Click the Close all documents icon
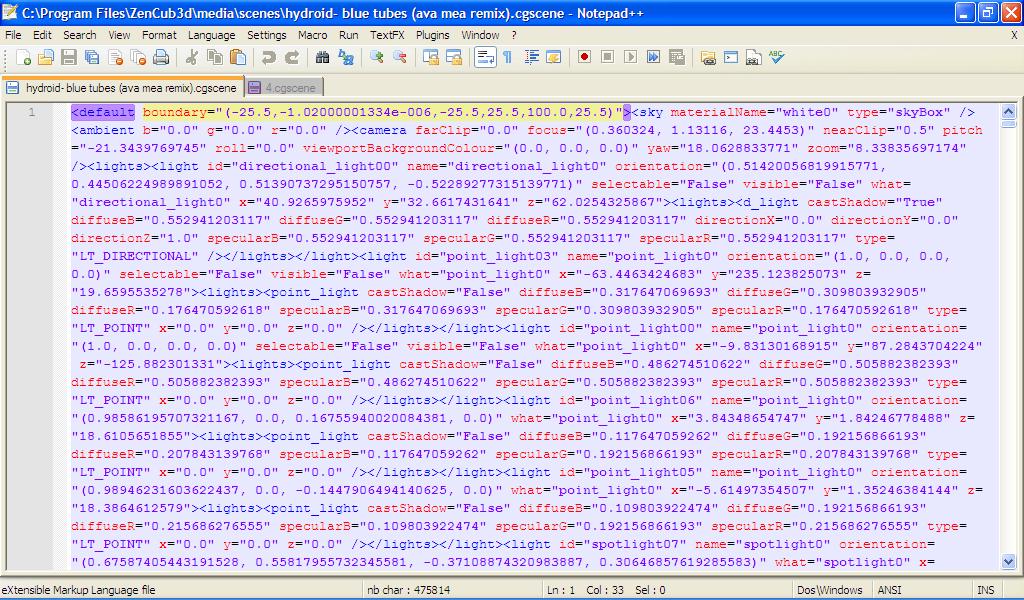The width and height of the screenshot is (1024, 600). [x=139, y=58]
